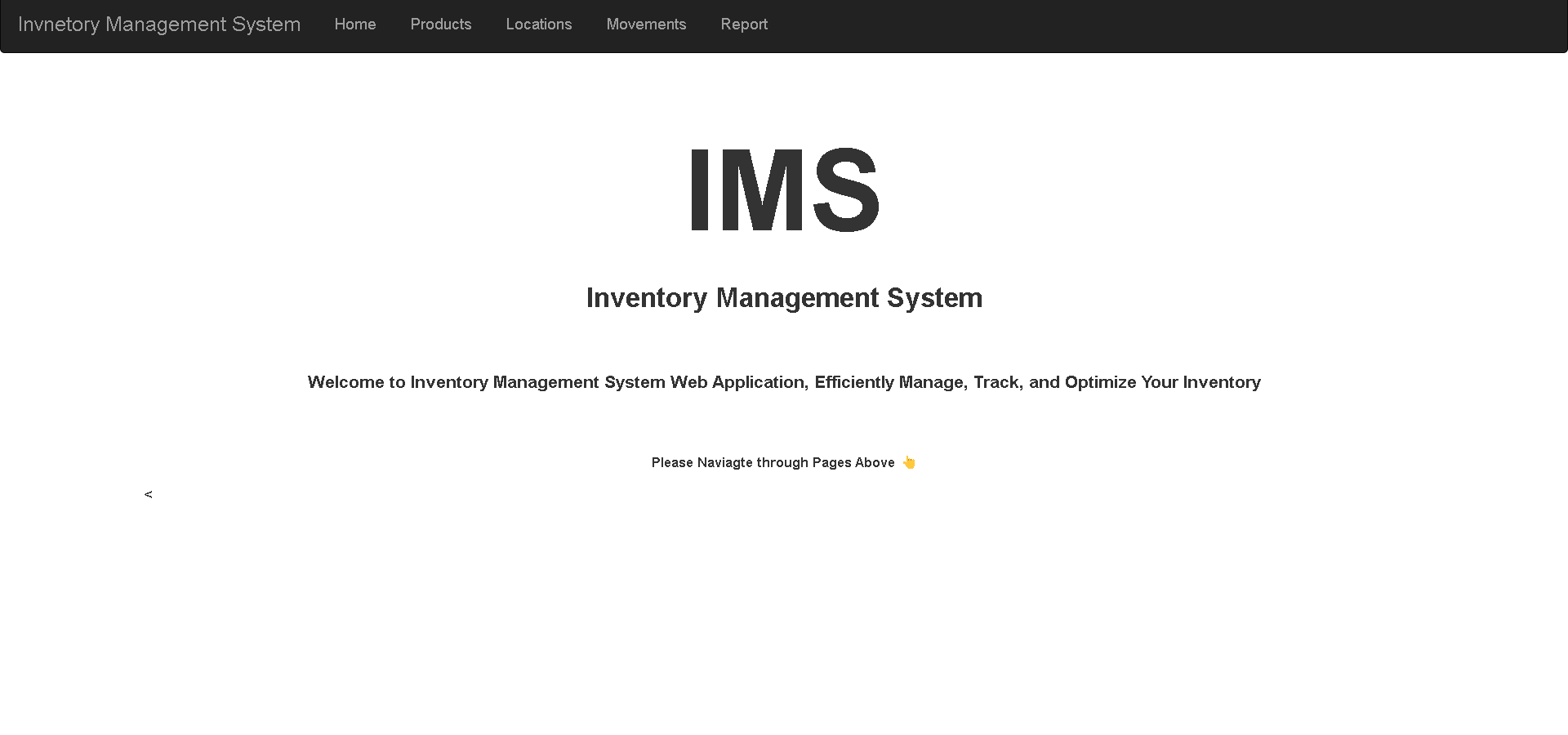1568x735 pixels.
Task: Click the small < character below the welcome text
Action: 148,494
